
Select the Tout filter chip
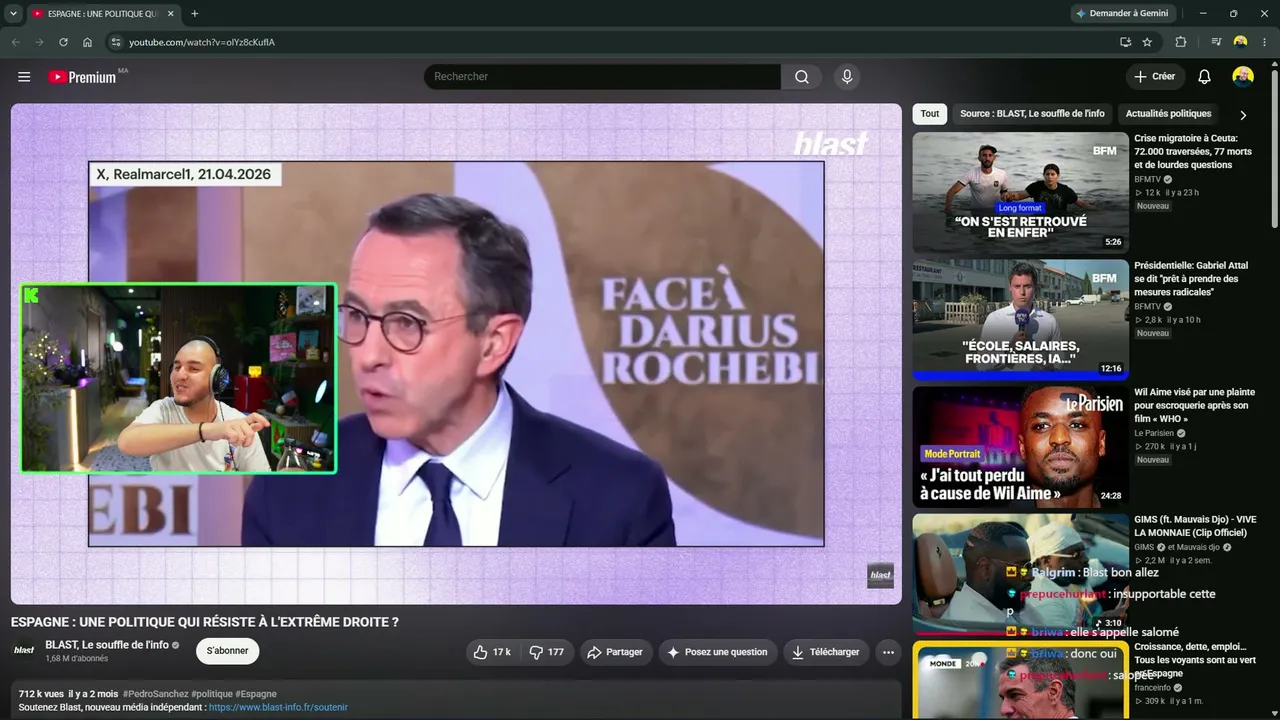(x=930, y=114)
